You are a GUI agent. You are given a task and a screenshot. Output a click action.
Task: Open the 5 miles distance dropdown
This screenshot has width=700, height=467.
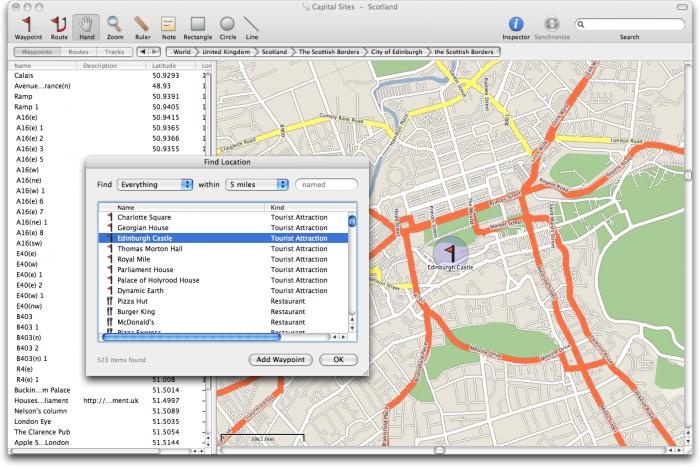click(257, 184)
